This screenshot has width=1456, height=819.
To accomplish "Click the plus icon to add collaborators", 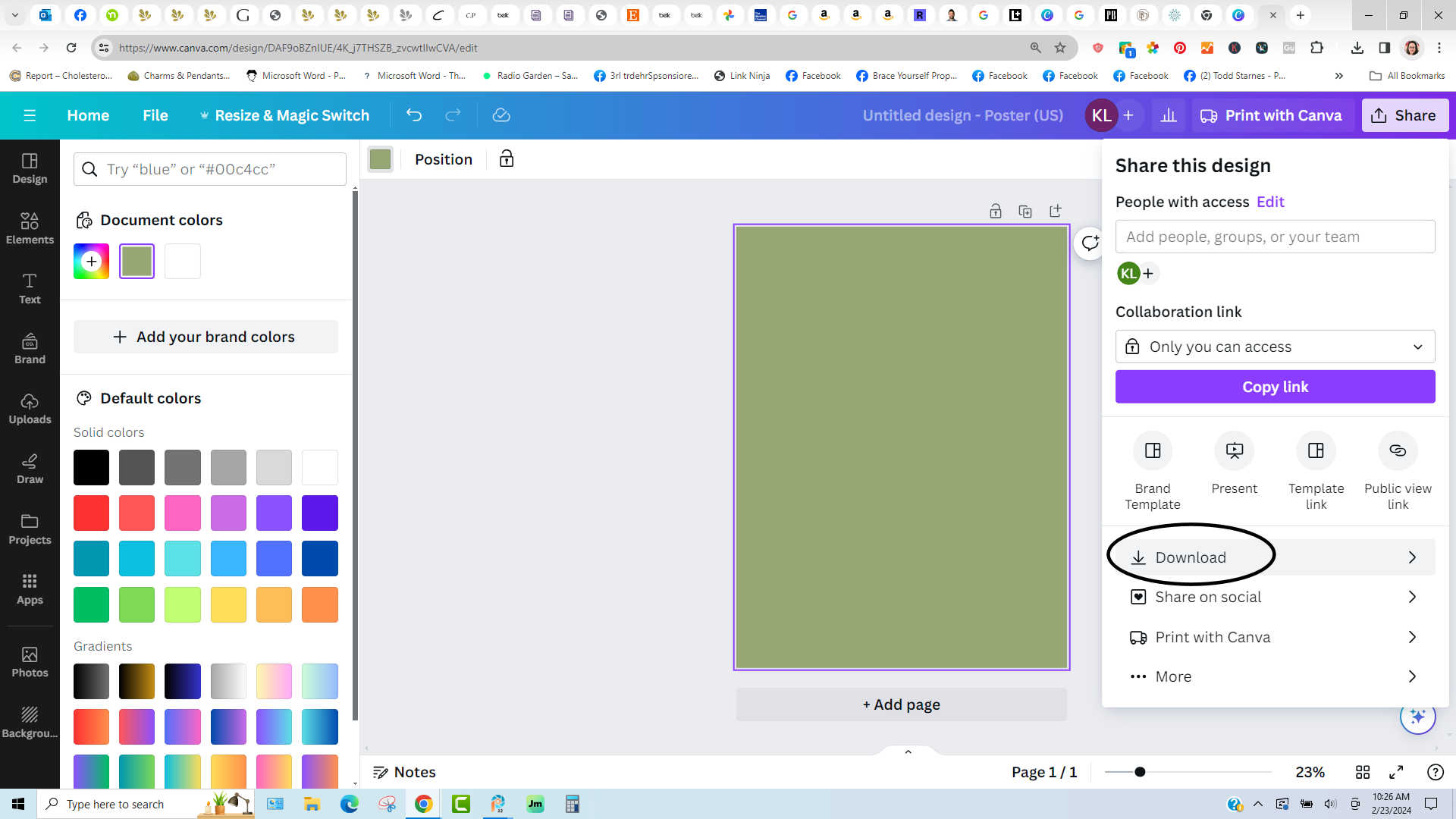I will click(1128, 115).
